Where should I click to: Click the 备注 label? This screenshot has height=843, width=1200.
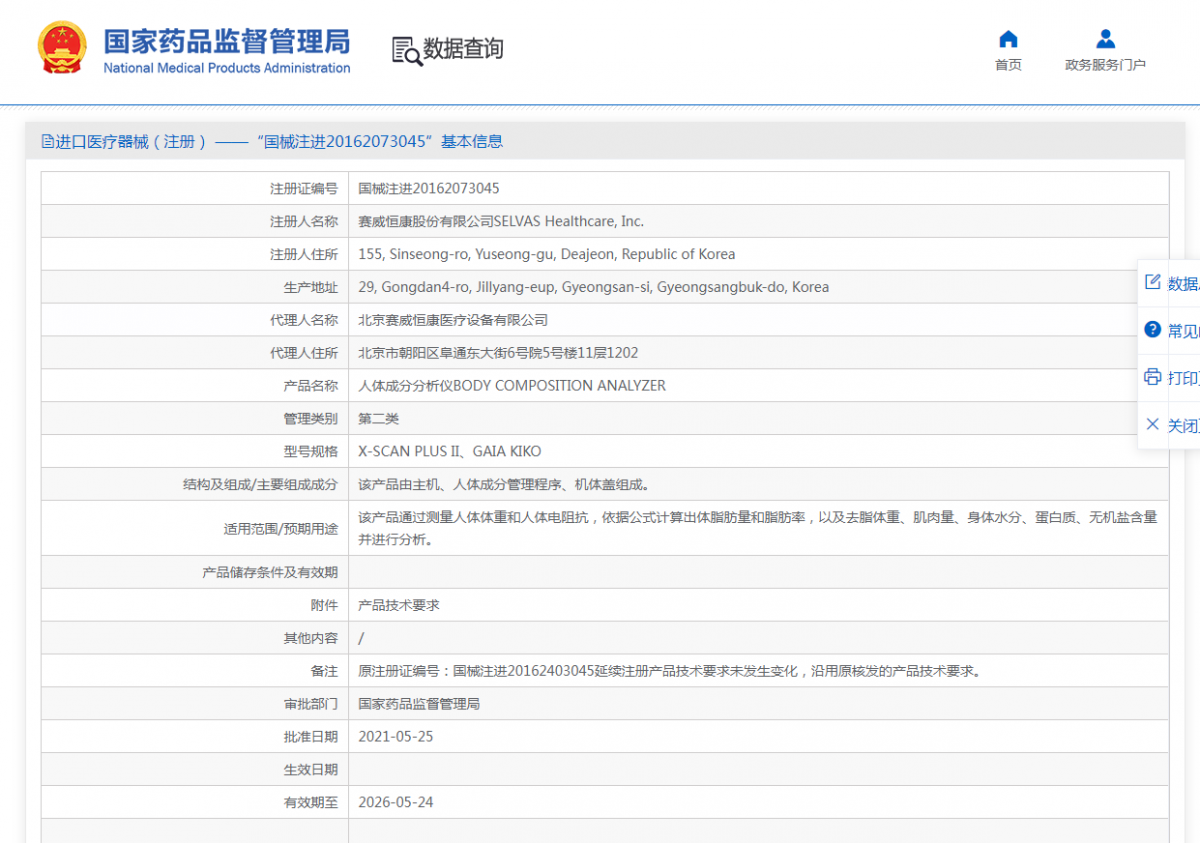tap(324, 671)
